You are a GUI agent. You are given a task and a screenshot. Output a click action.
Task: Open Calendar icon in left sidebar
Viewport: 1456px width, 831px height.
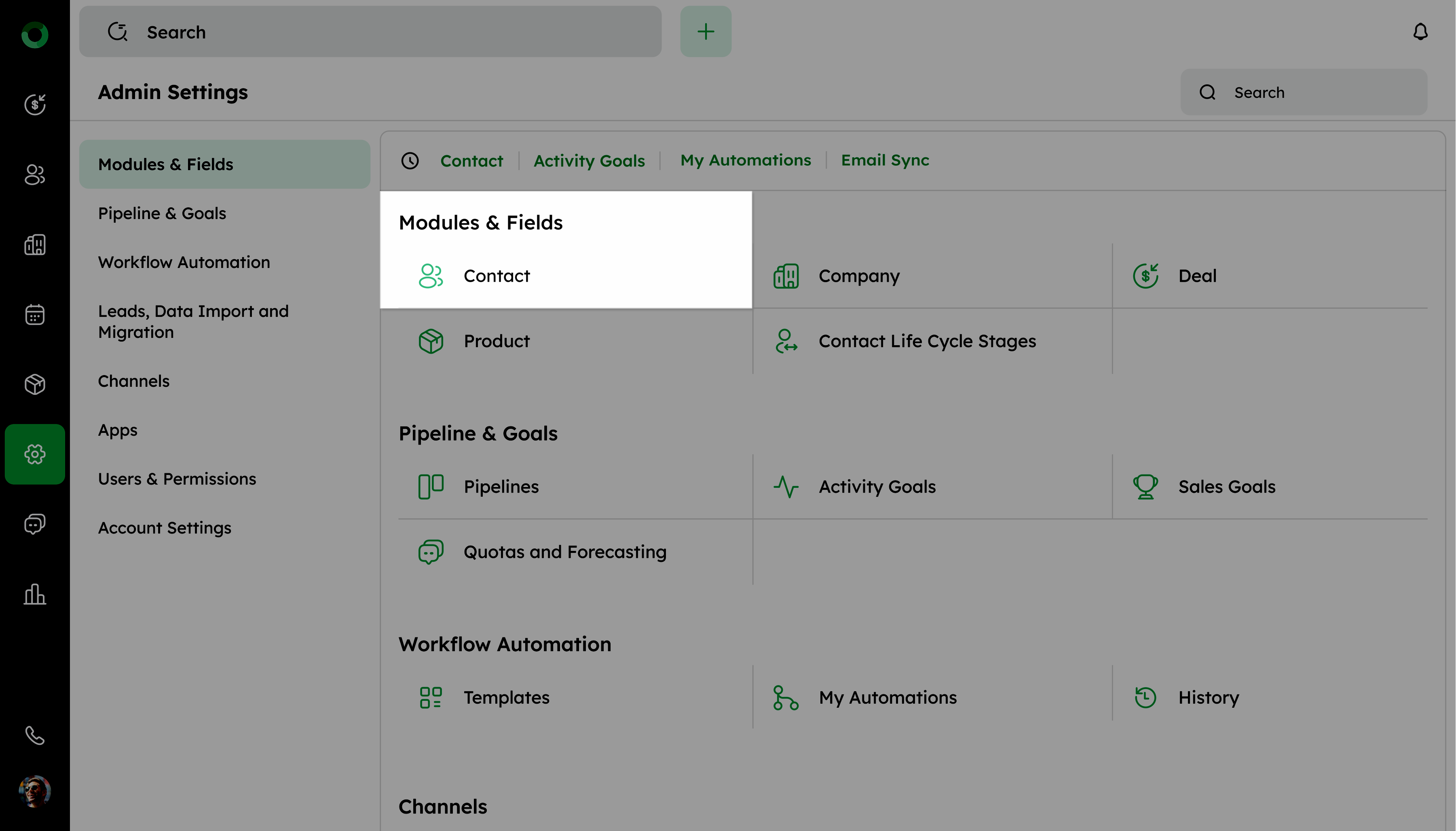pos(35,314)
